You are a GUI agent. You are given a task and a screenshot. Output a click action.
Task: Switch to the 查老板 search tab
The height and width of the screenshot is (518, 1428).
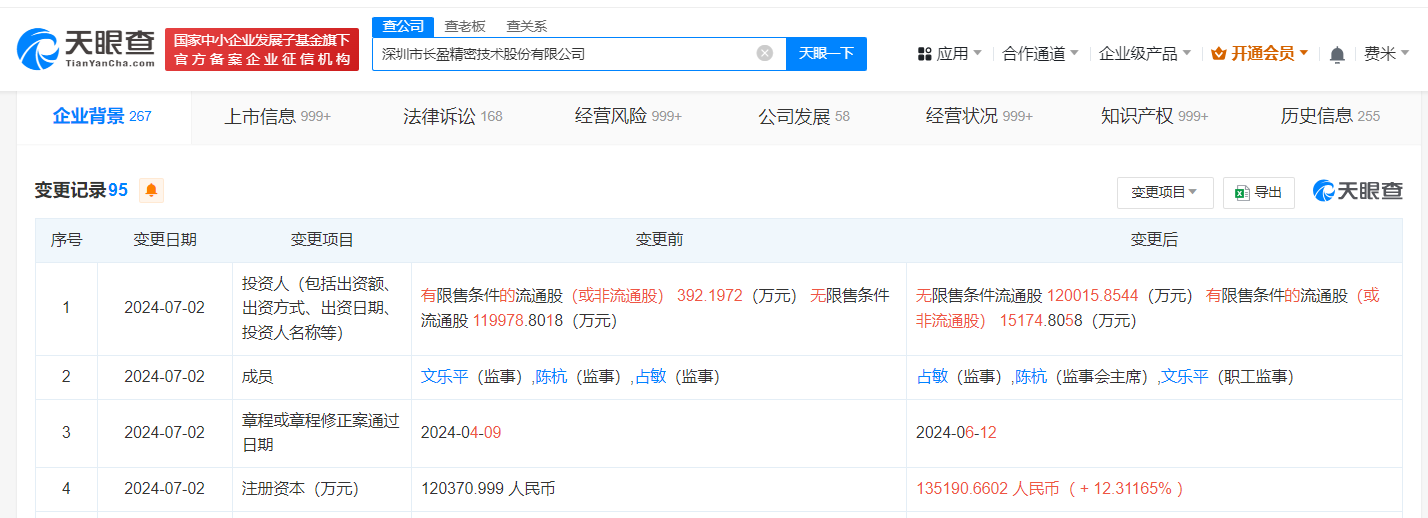click(x=465, y=26)
